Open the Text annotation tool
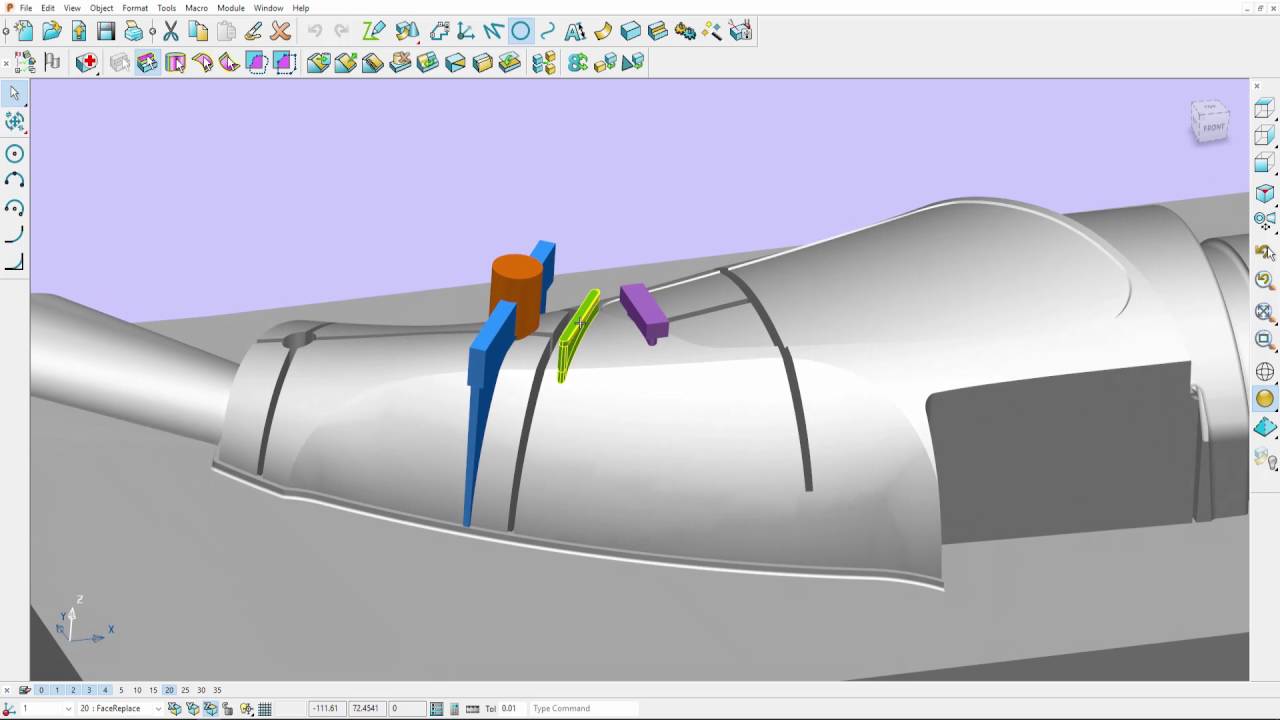1280x720 pixels. tap(575, 32)
